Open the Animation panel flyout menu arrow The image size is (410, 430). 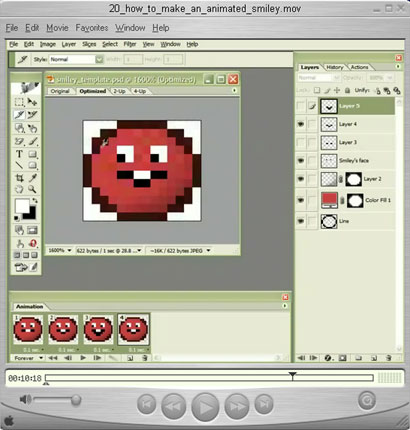pyautogui.click(x=285, y=306)
